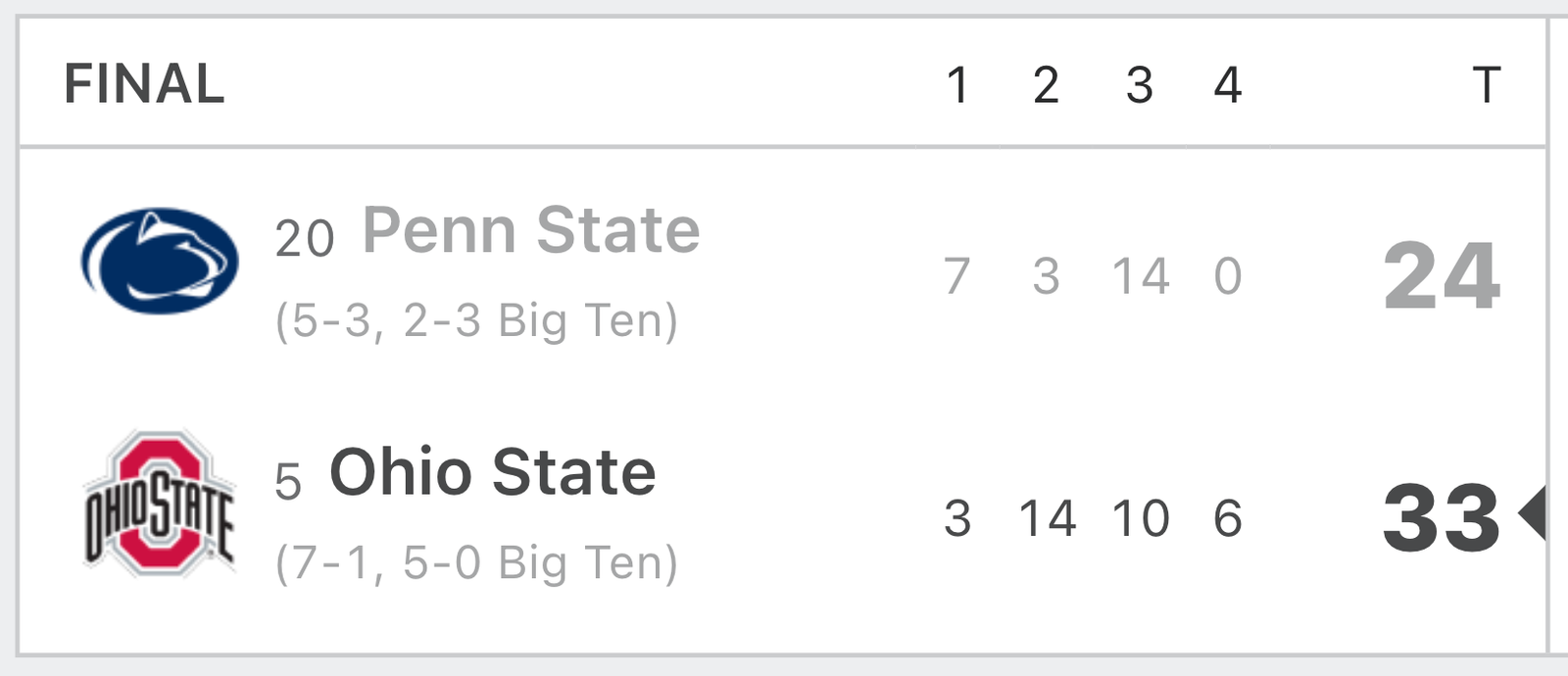The width and height of the screenshot is (1568, 676).
Task: Click Penn State's ranking number 20
Action: click(x=305, y=239)
